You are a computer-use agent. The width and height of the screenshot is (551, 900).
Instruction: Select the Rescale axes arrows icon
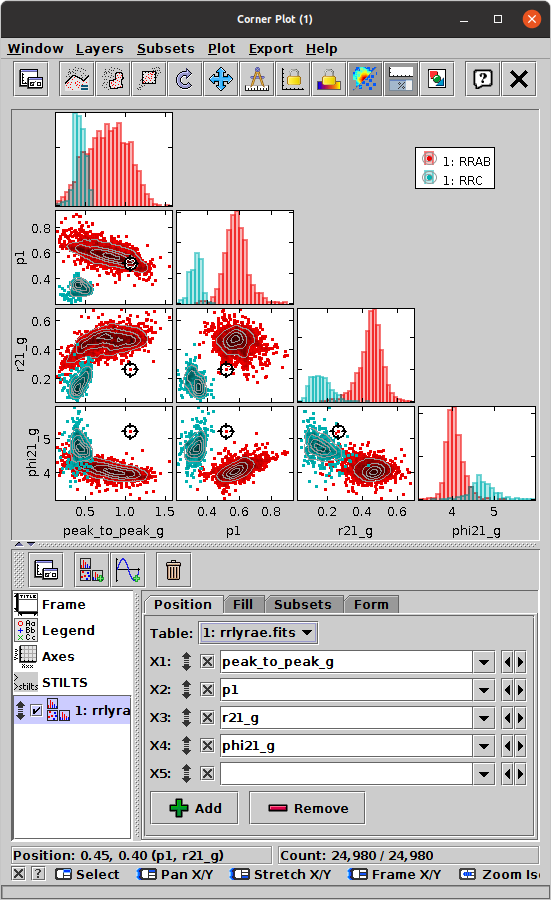(221, 79)
